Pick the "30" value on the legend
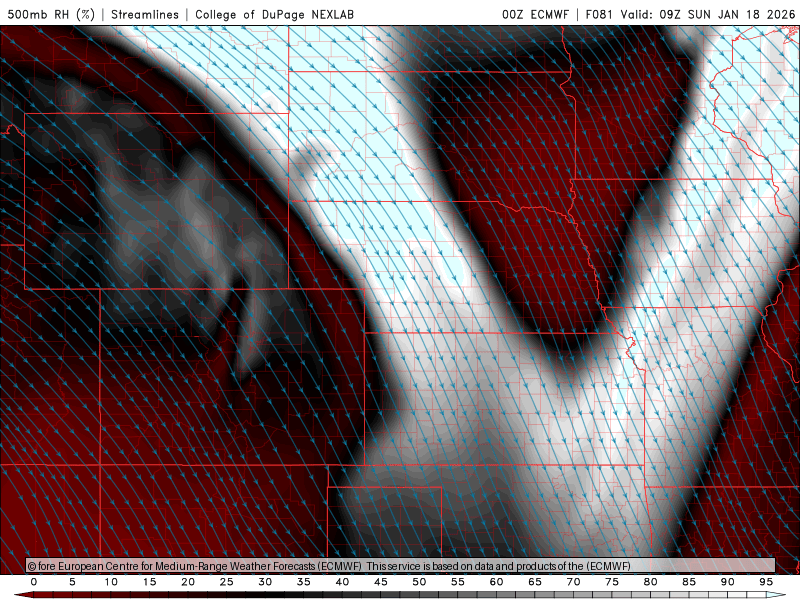The image size is (800, 600). [x=265, y=582]
